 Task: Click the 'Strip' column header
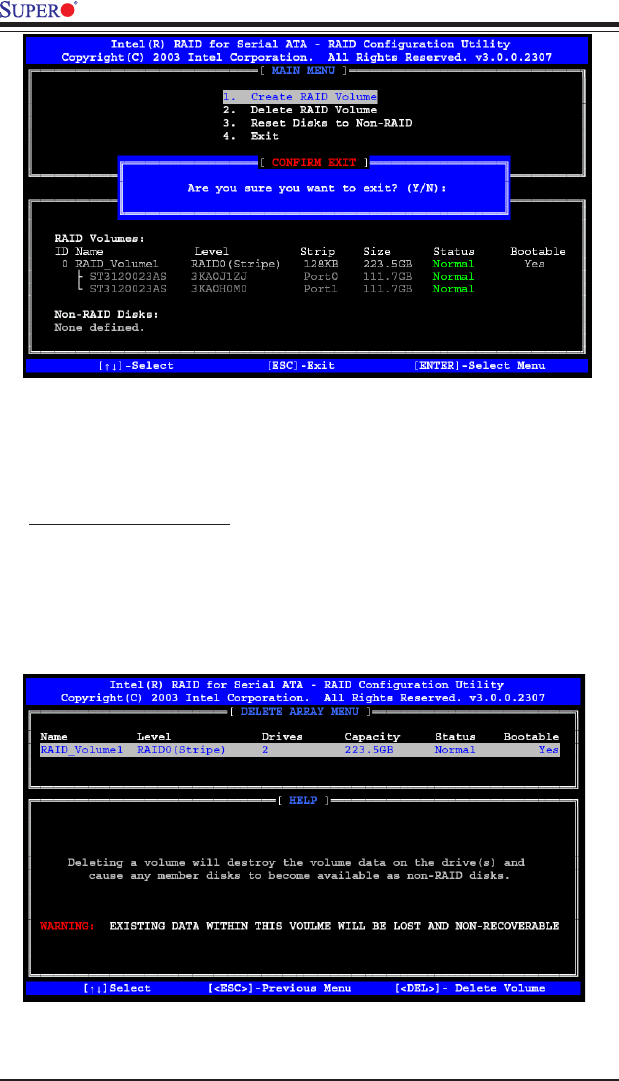tap(318, 252)
